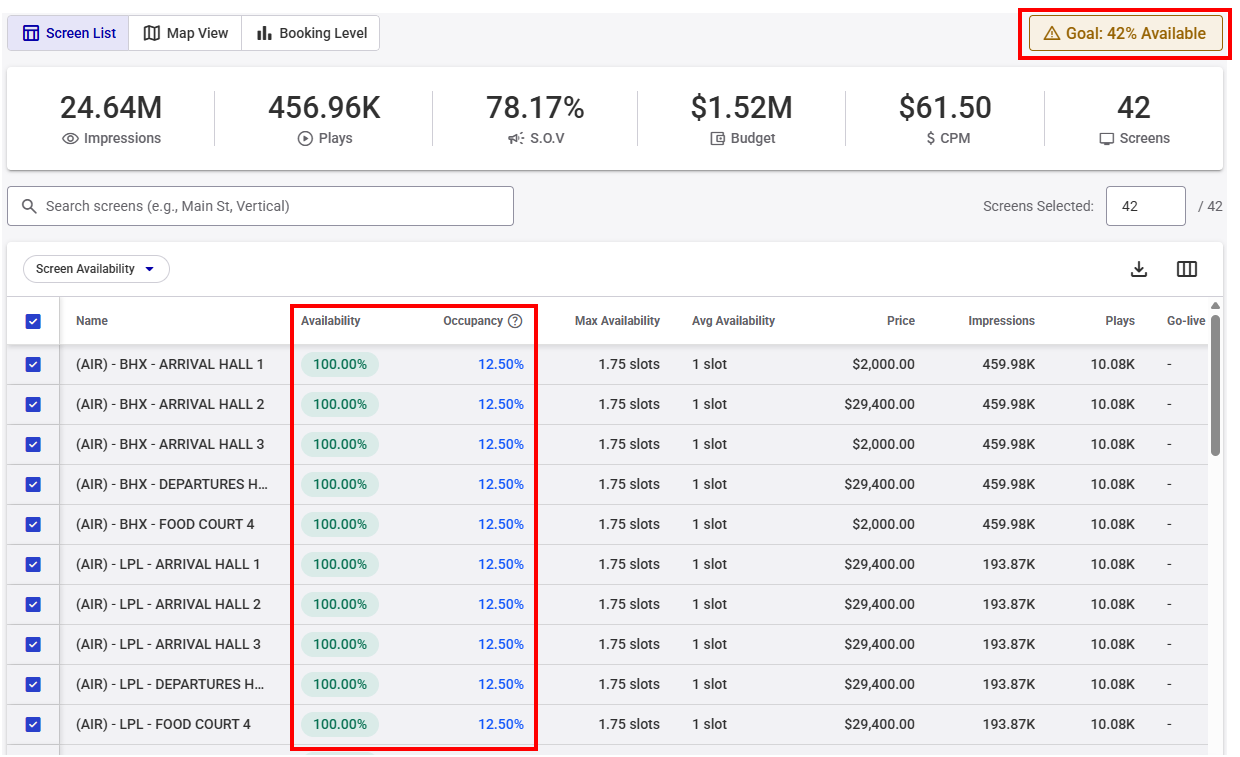Image resolution: width=1240 pixels, height=757 pixels.
Task: Click the play icon beside Plays
Action: pos(305,139)
